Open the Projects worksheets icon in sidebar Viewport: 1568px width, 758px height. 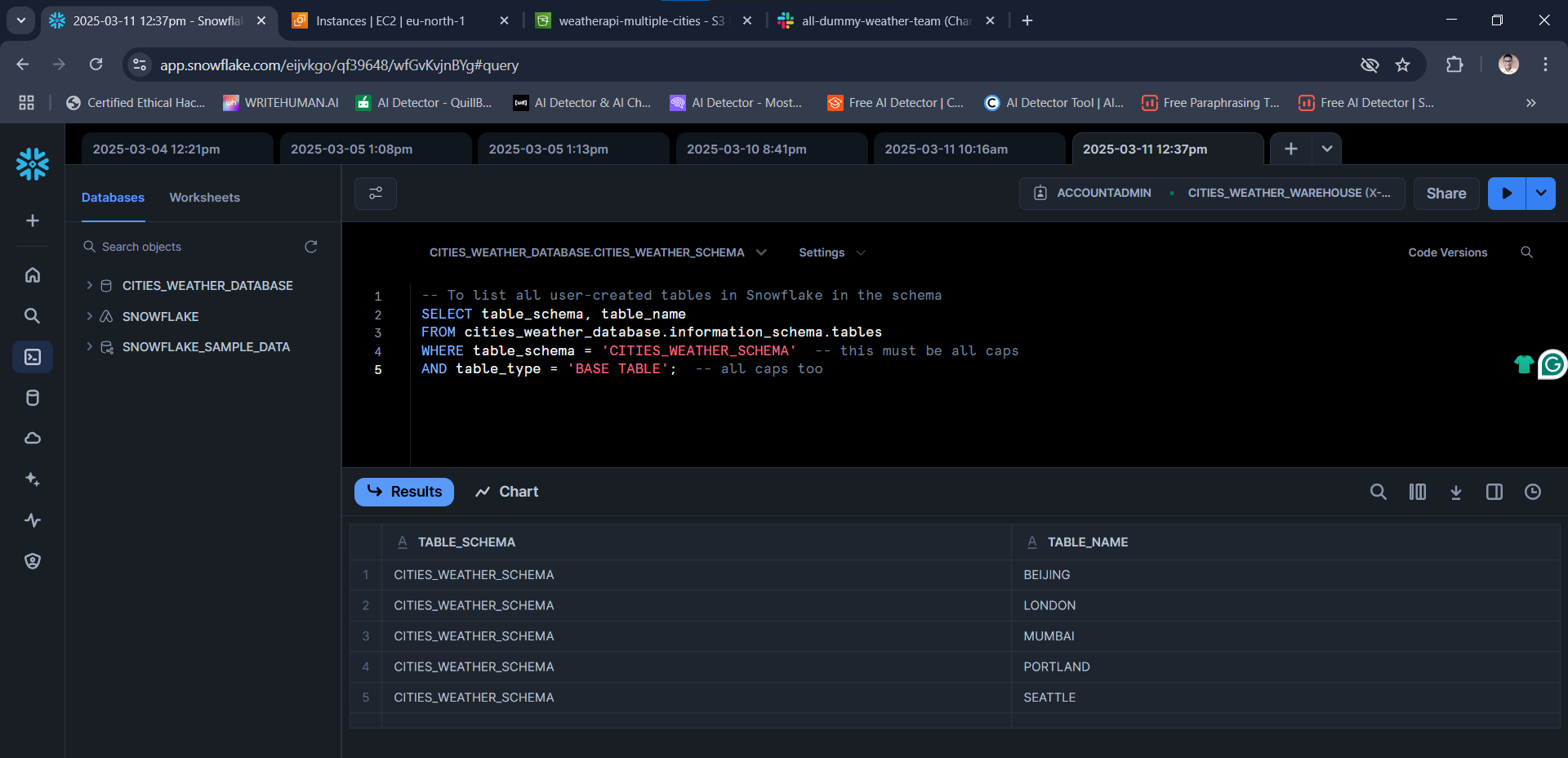pos(33,357)
